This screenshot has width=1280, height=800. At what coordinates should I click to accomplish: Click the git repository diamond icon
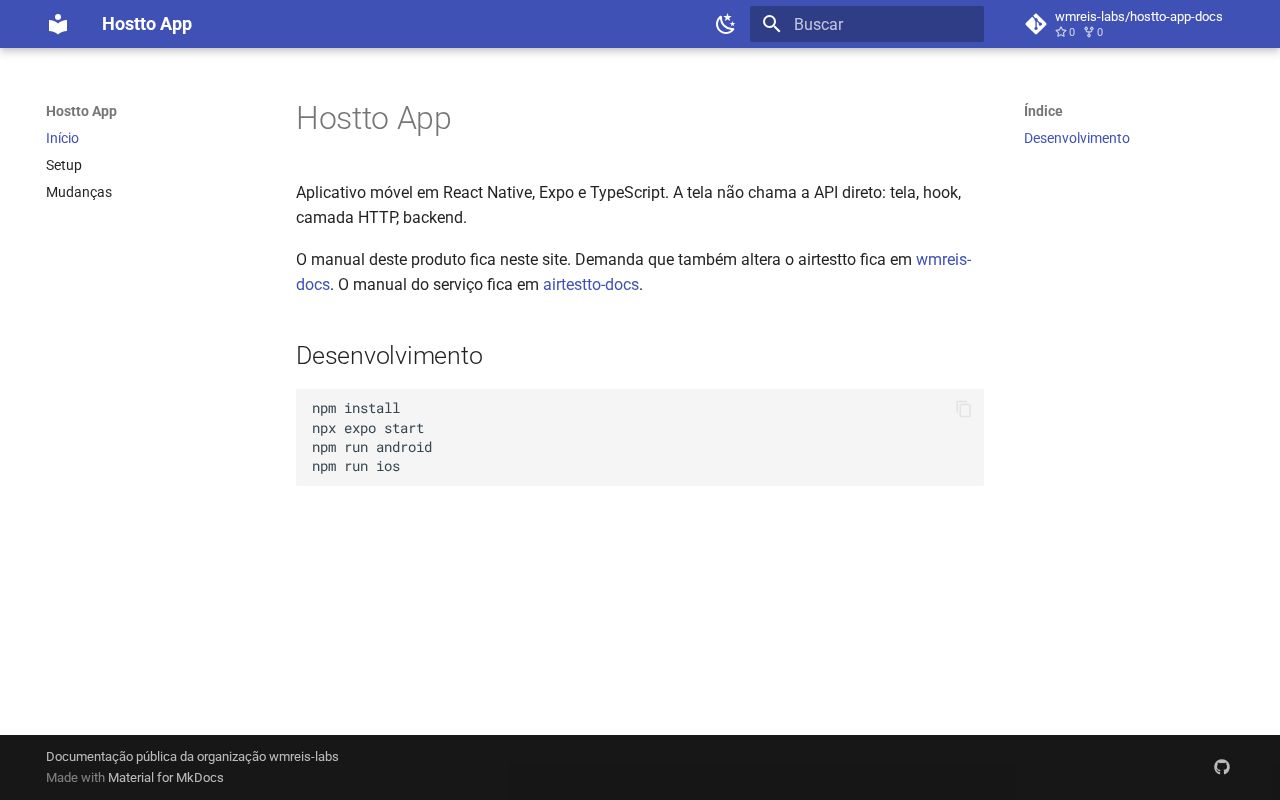(x=1036, y=24)
